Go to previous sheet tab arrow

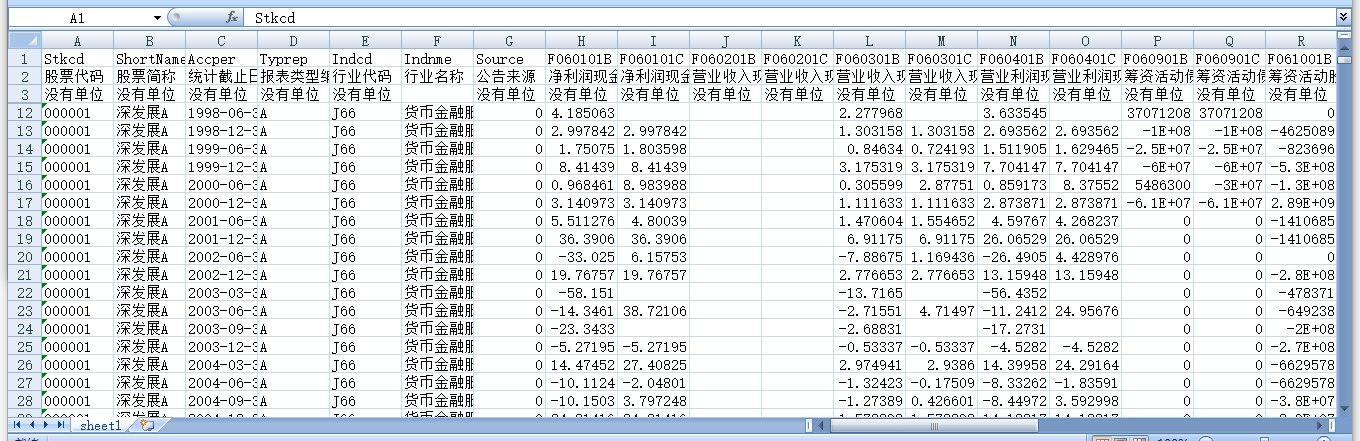click(34, 425)
